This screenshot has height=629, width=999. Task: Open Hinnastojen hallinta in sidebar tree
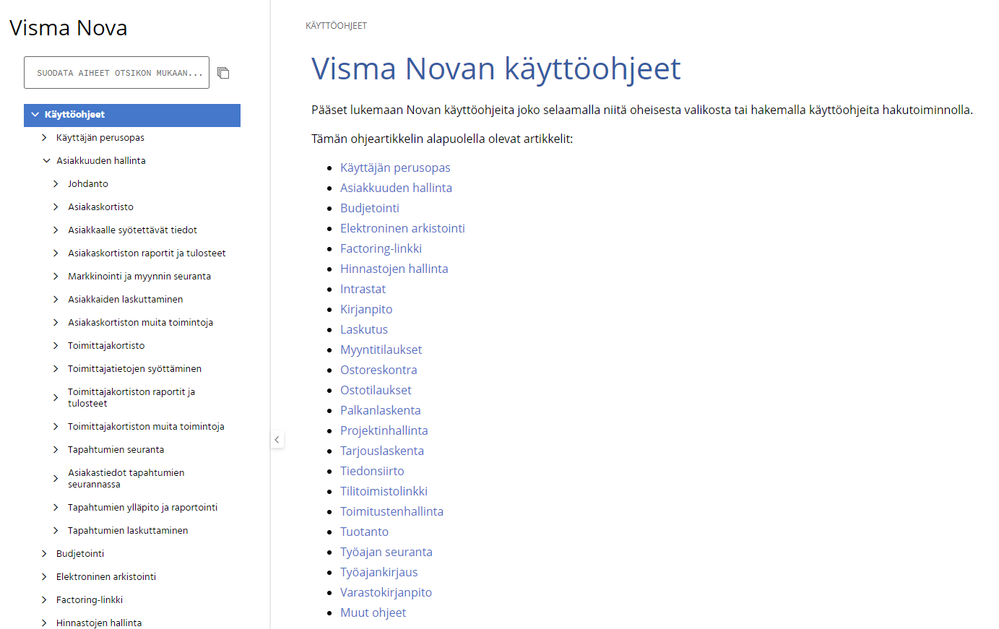[x=99, y=623]
